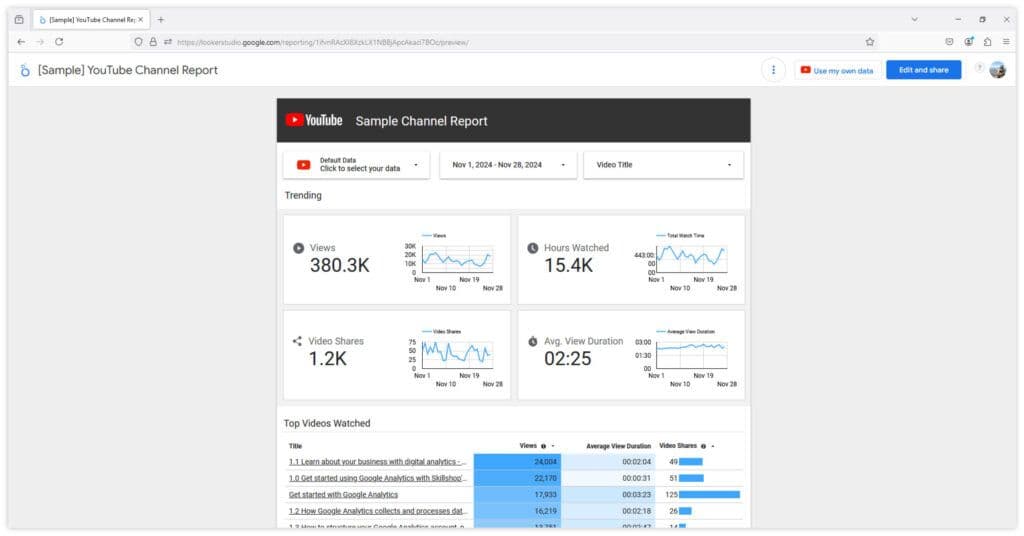
Task: Click the 15.4K hours watched value
Action: (x=569, y=265)
